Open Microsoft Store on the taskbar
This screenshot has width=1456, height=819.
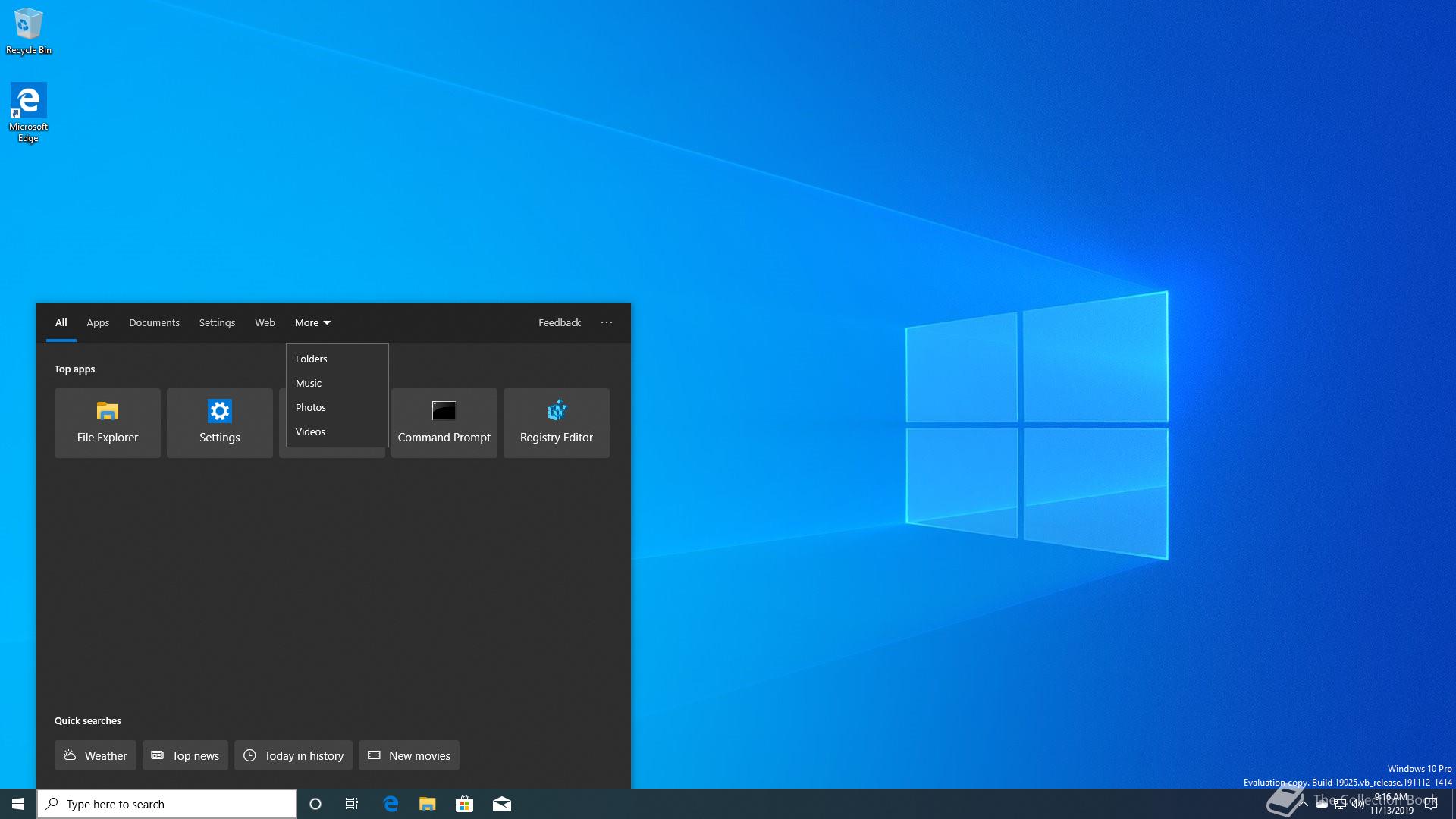[x=464, y=804]
